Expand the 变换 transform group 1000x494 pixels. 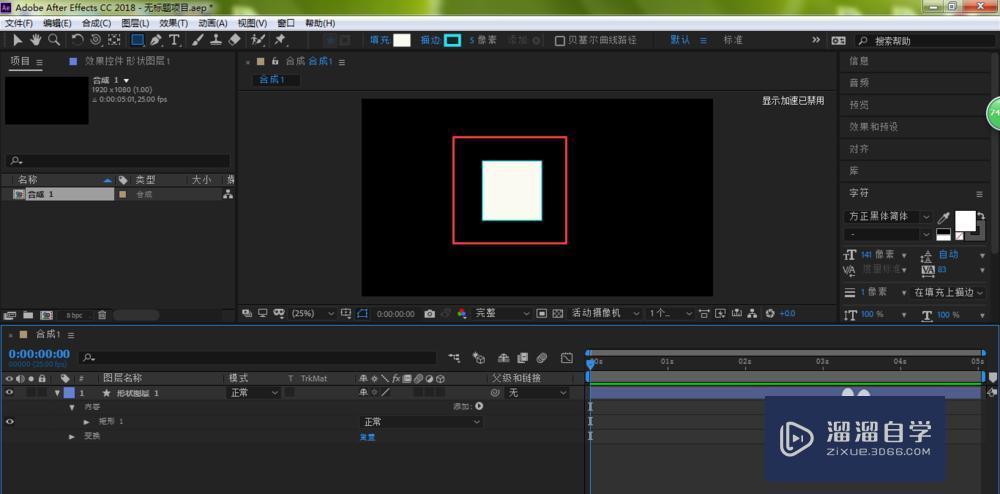pos(72,437)
